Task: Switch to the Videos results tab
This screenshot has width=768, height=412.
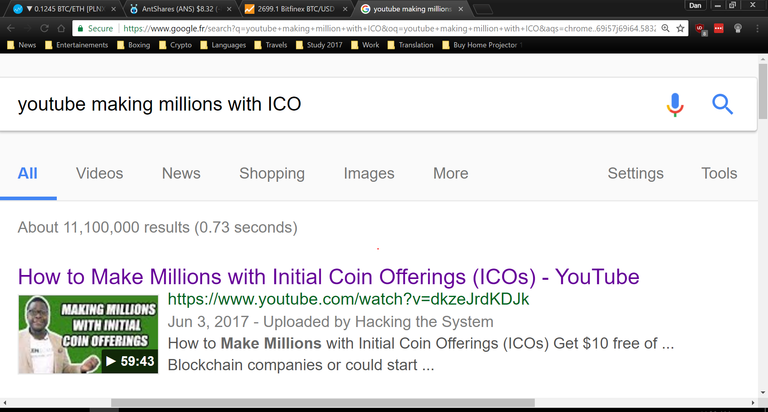Action: pos(99,173)
